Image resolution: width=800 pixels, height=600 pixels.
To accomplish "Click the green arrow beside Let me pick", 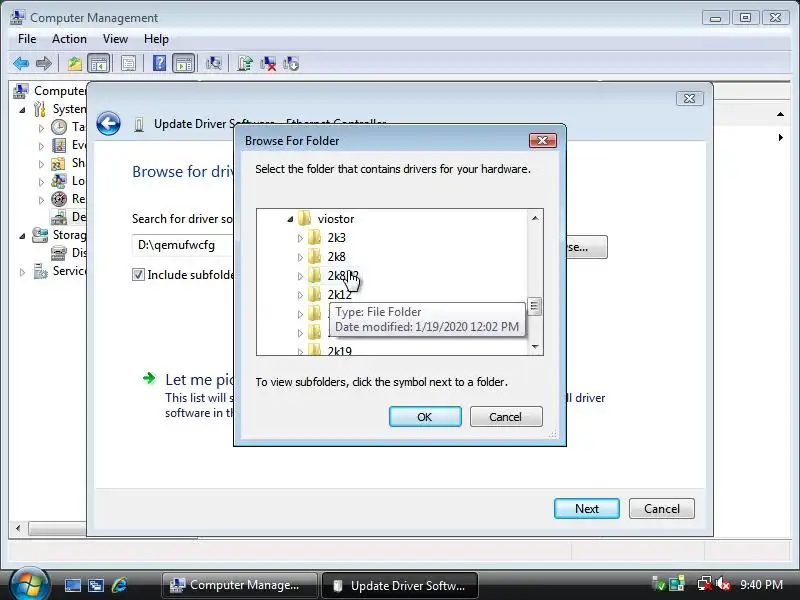I will (149, 378).
